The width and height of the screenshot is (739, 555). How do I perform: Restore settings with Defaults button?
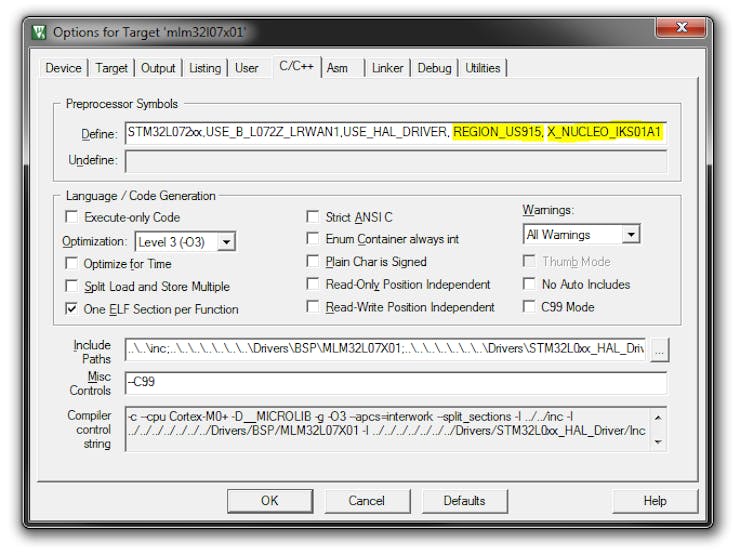point(465,501)
